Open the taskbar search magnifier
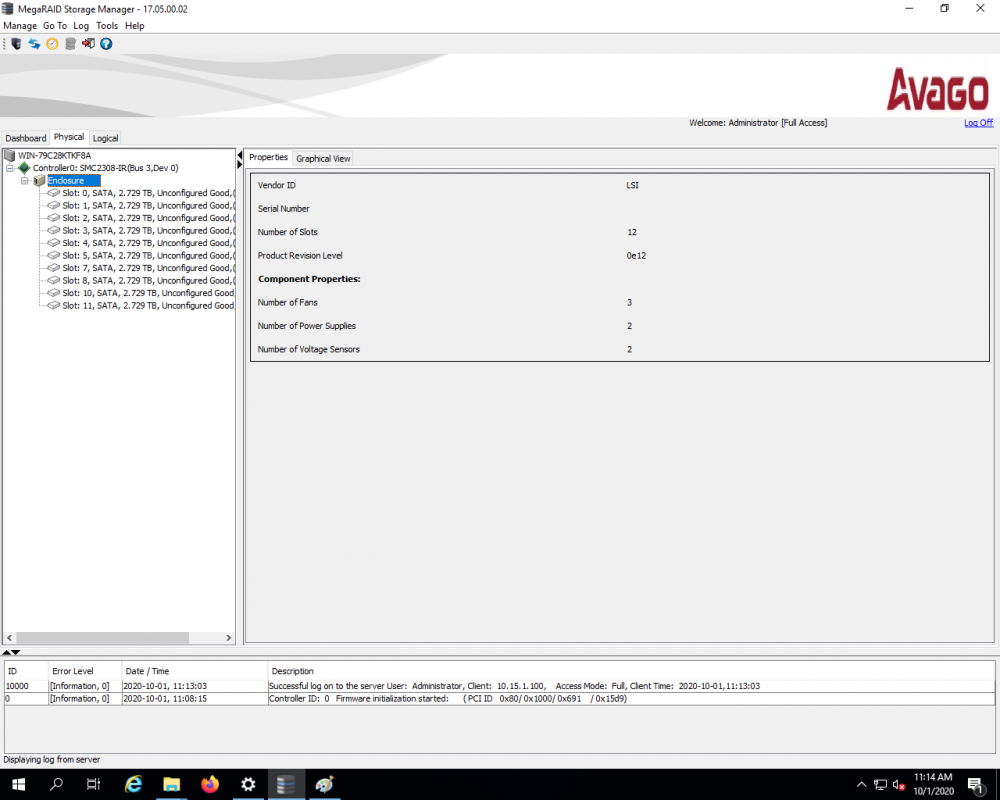The width and height of the screenshot is (1000, 800). pos(56,784)
